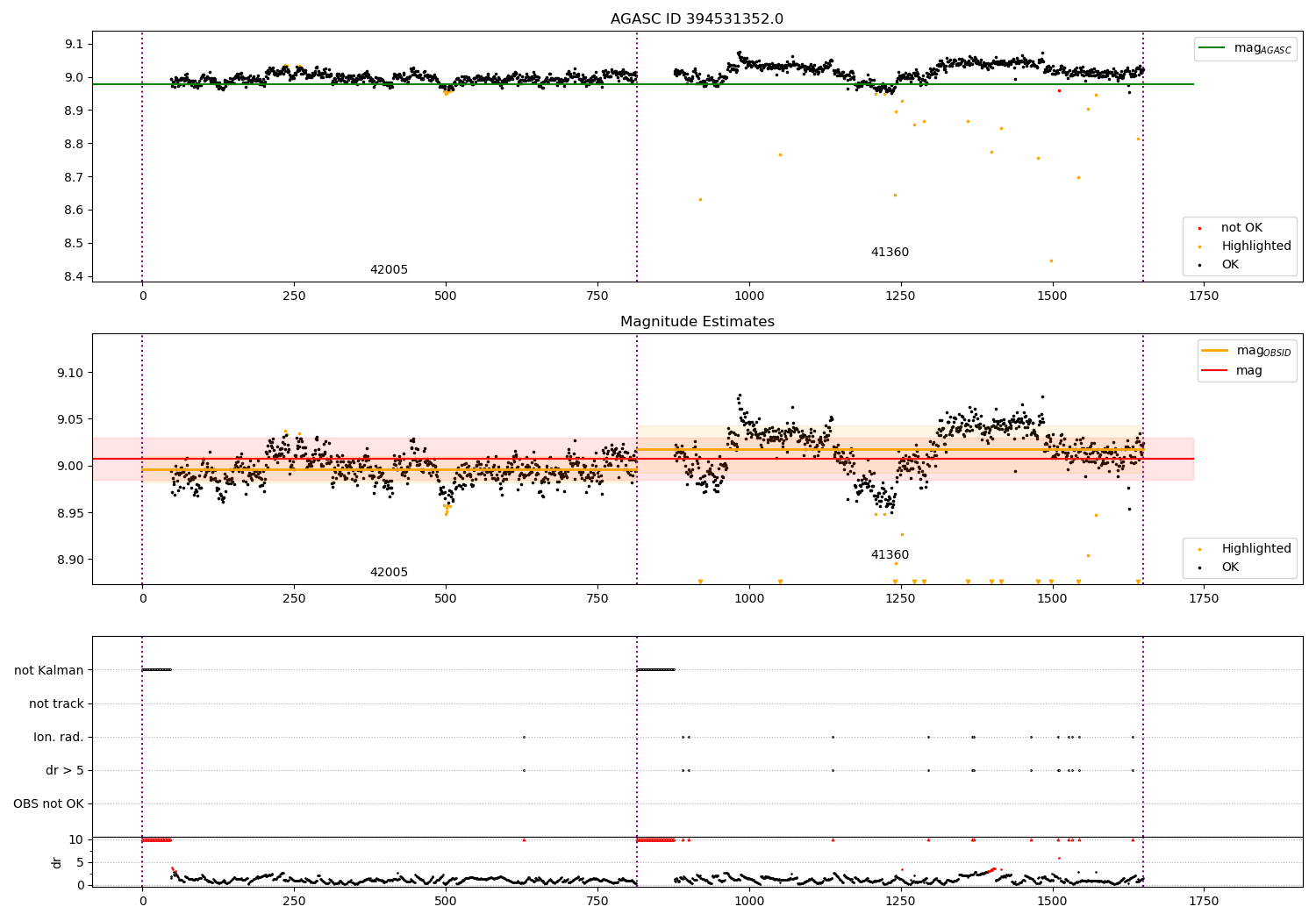
Task: Click the 'Ion. rad.' axis label
Action: 59,738
